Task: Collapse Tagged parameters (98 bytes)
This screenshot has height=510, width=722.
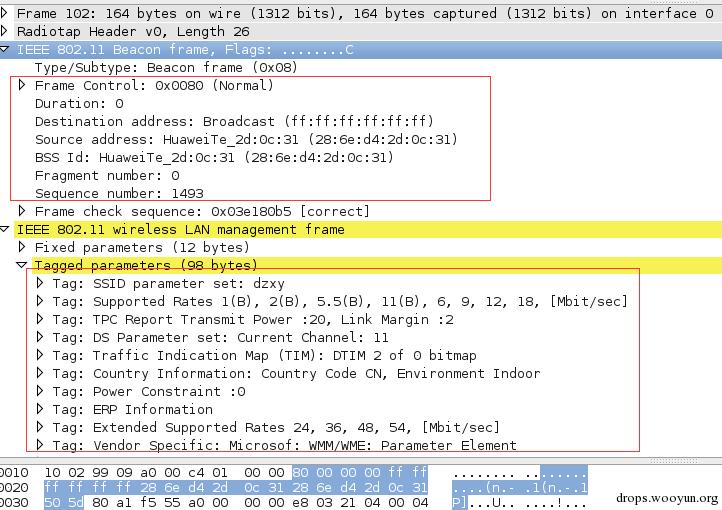Action: point(22,265)
